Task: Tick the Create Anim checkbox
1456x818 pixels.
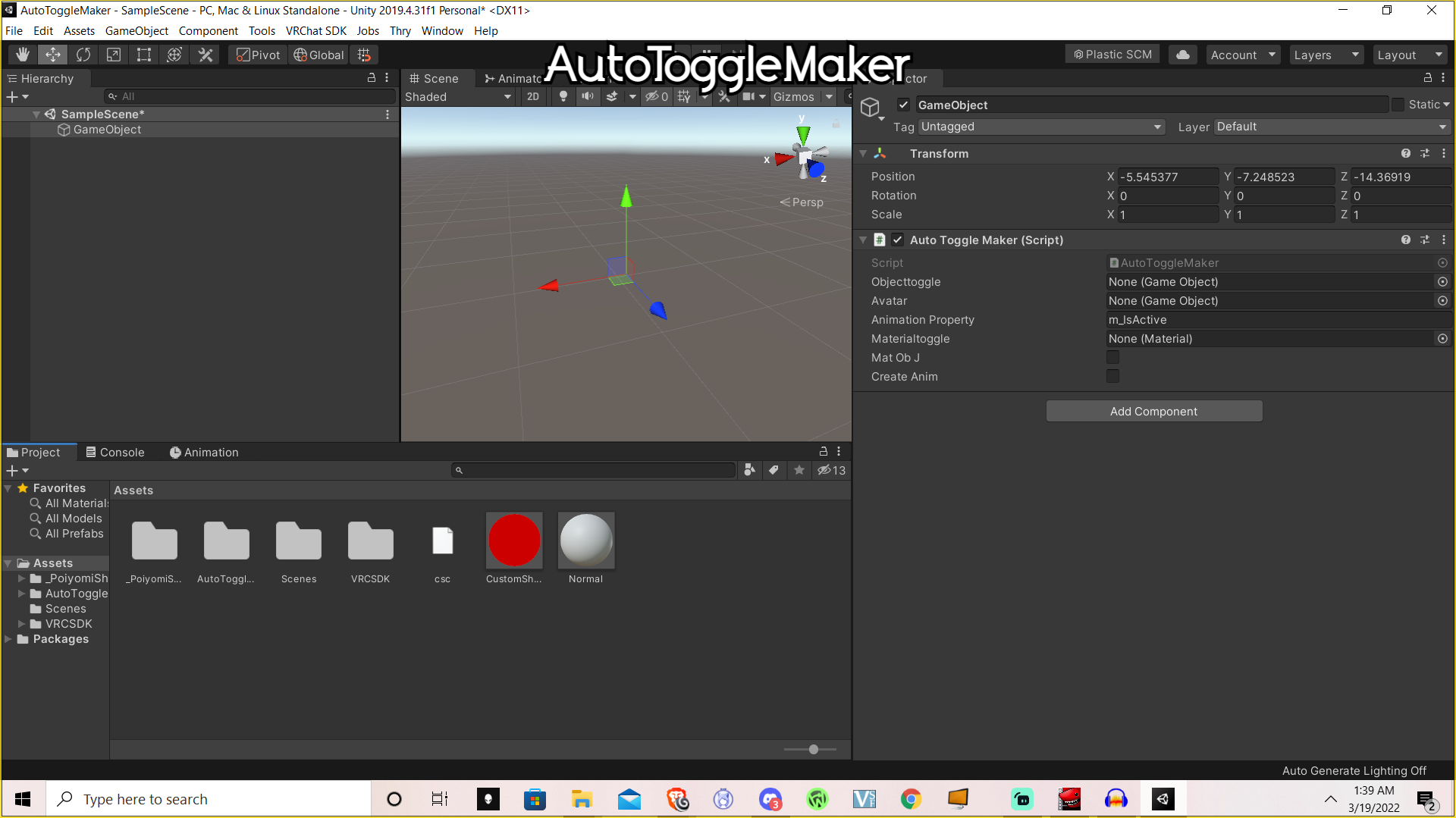Action: click(x=1112, y=376)
